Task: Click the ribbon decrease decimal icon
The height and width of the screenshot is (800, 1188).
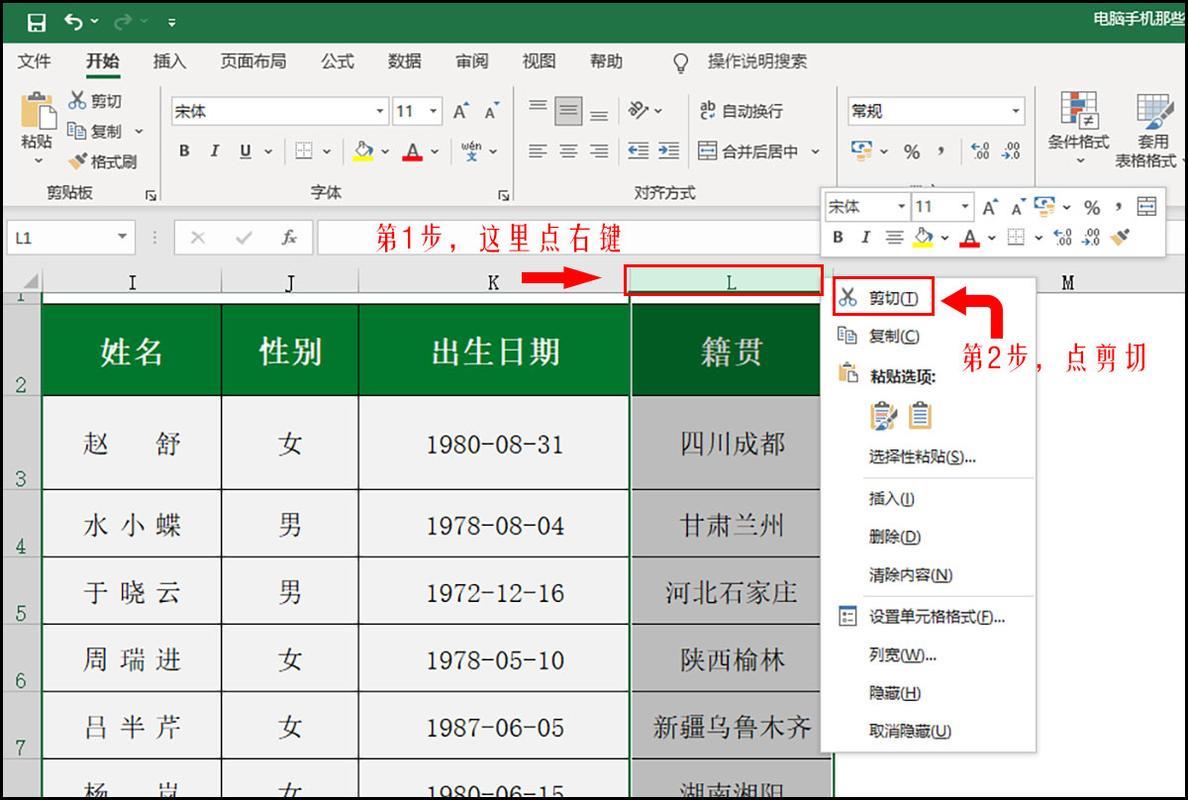Action: pos(1011,151)
